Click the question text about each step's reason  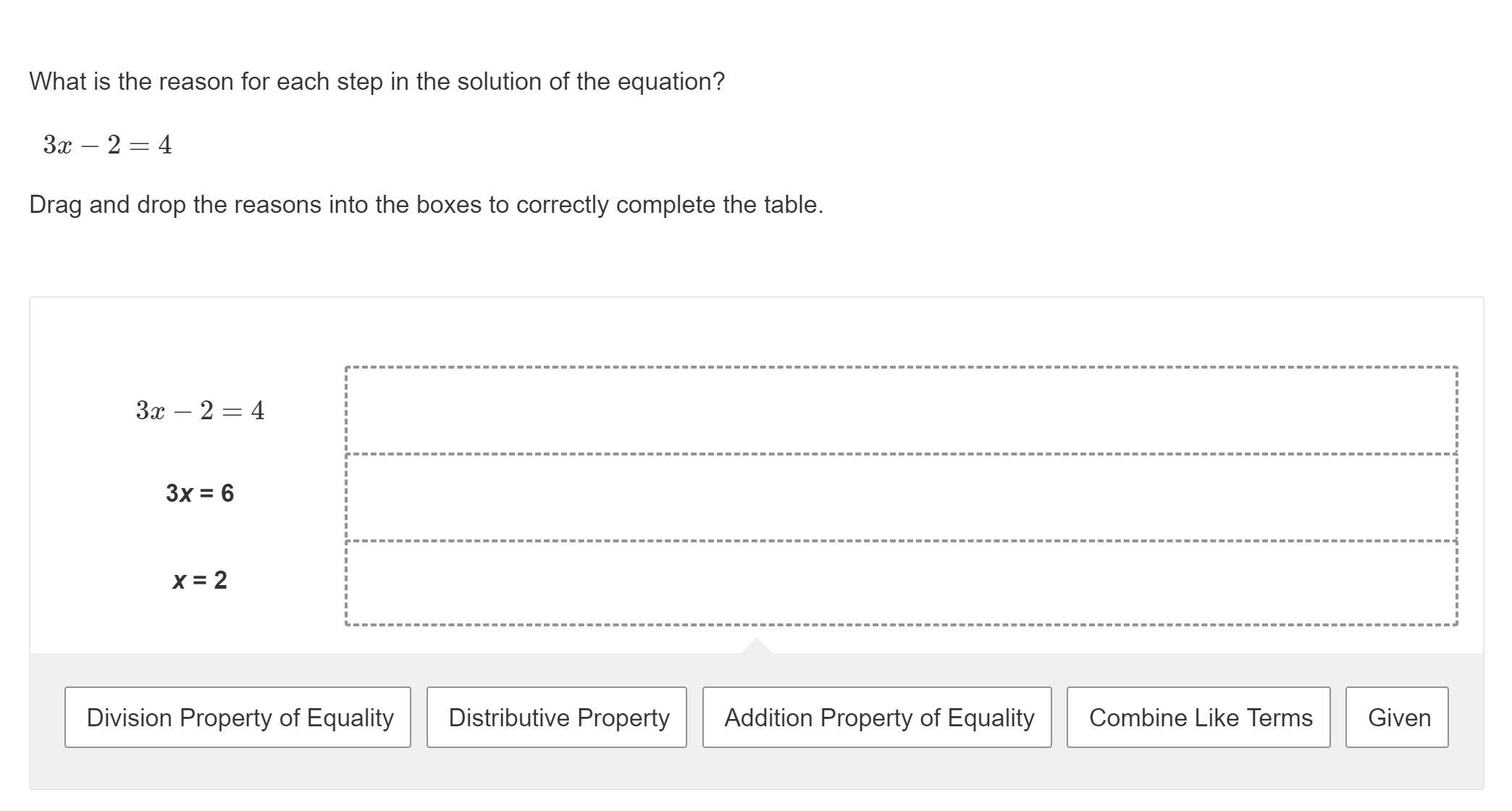[x=377, y=82]
